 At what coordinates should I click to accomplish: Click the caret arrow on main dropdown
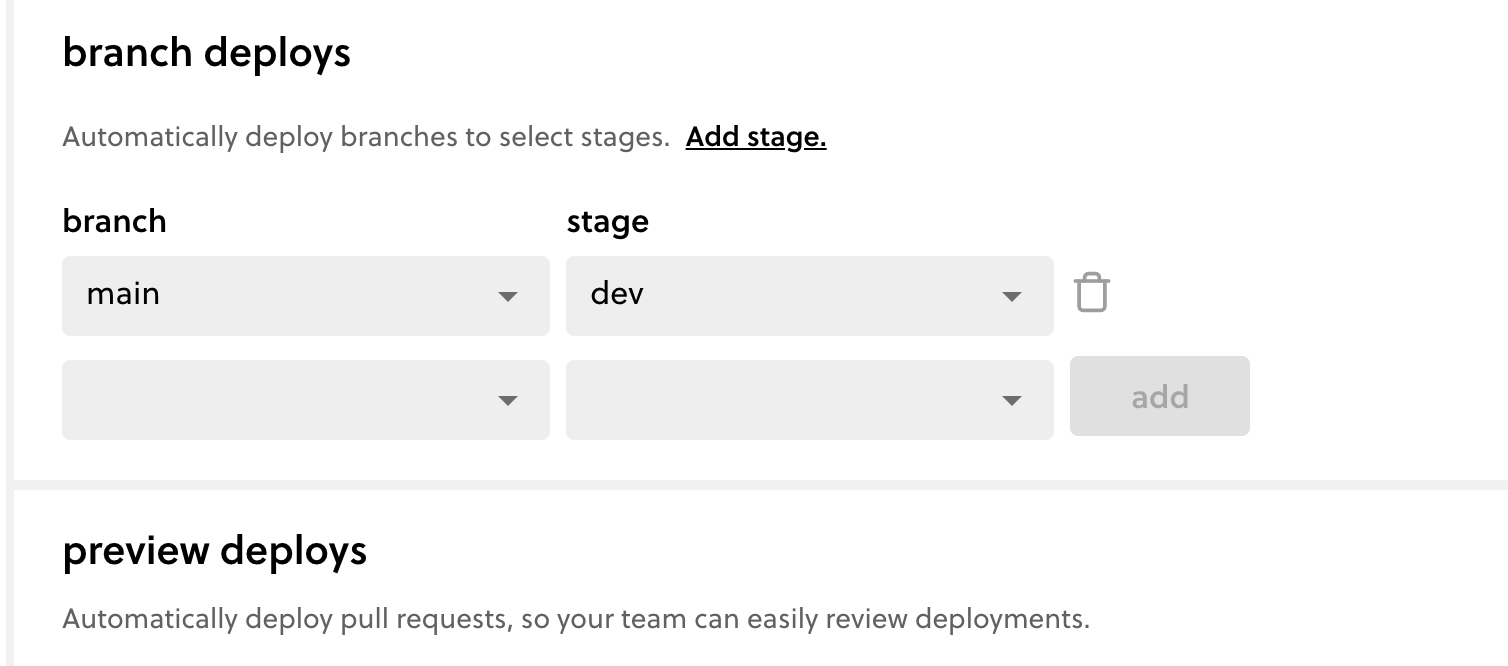coord(508,297)
